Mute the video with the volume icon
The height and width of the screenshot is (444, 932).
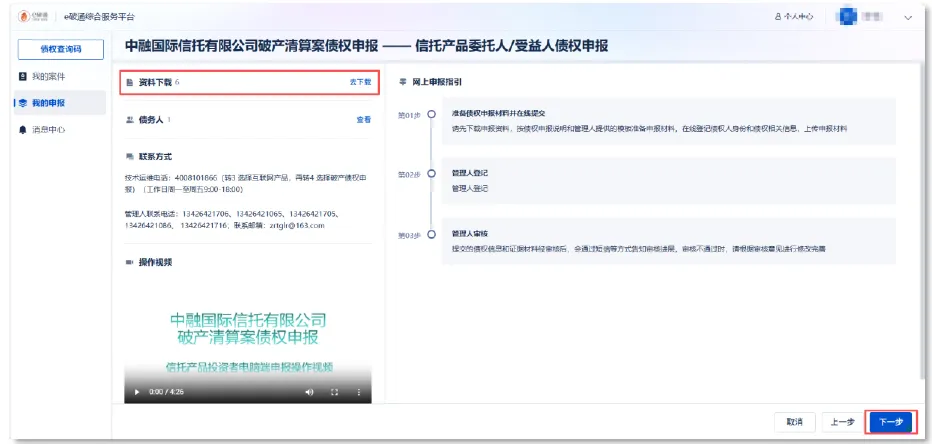[x=309, y=392]
